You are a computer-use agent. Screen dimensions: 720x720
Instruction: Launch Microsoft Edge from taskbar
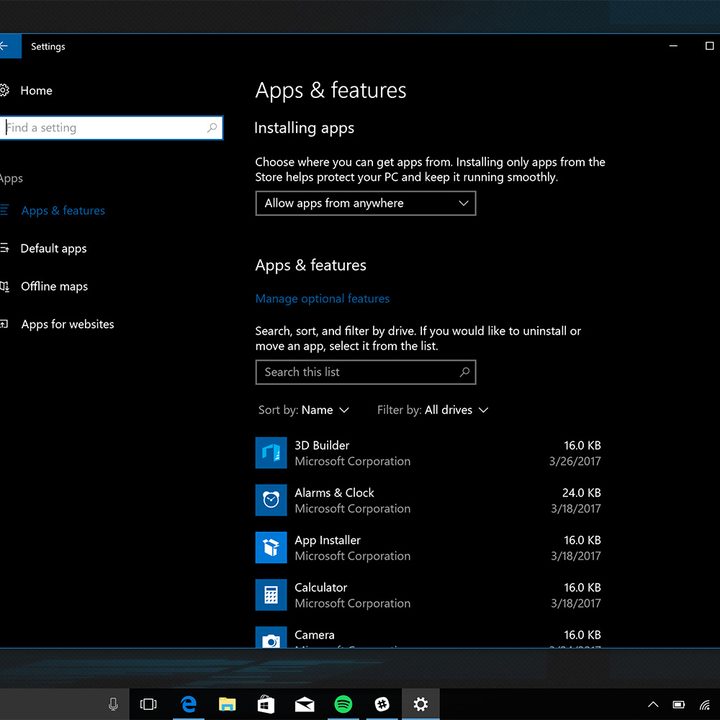(x=188, y=704)
